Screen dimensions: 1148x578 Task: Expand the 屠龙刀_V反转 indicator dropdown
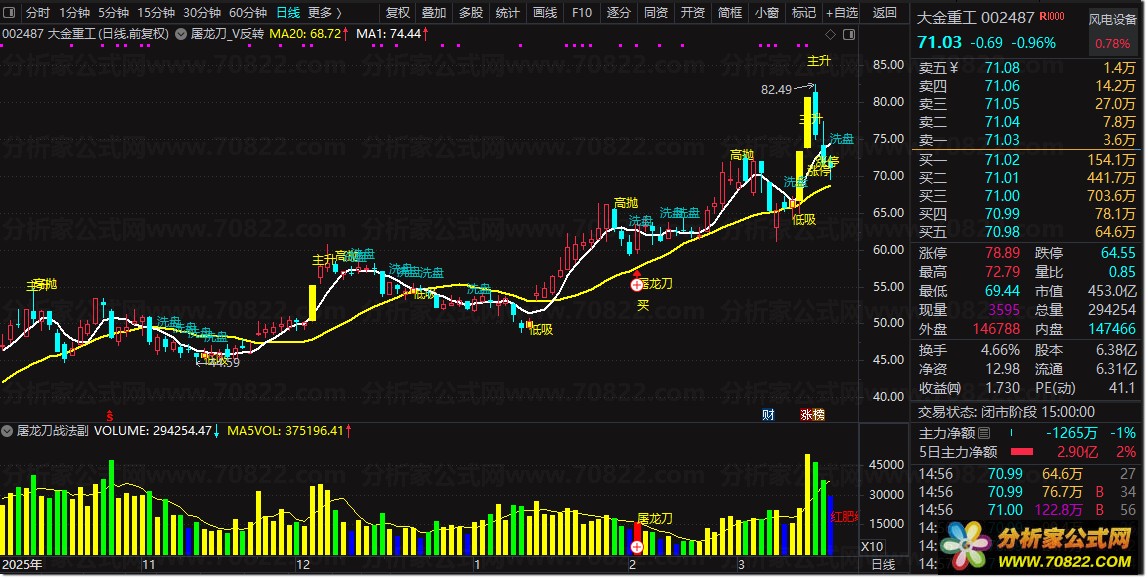[x=180, y=34]
